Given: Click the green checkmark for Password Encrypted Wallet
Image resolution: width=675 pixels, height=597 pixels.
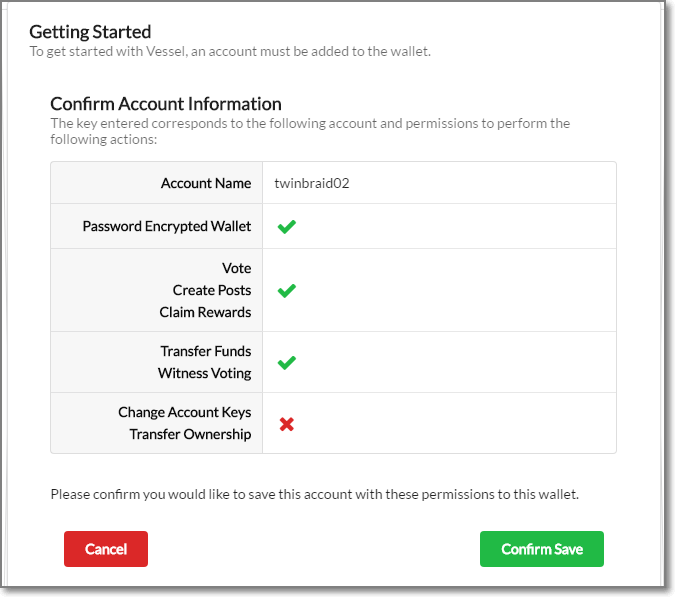Looking at the screenshot, I should pyautogui.click(x=286, y=227).
